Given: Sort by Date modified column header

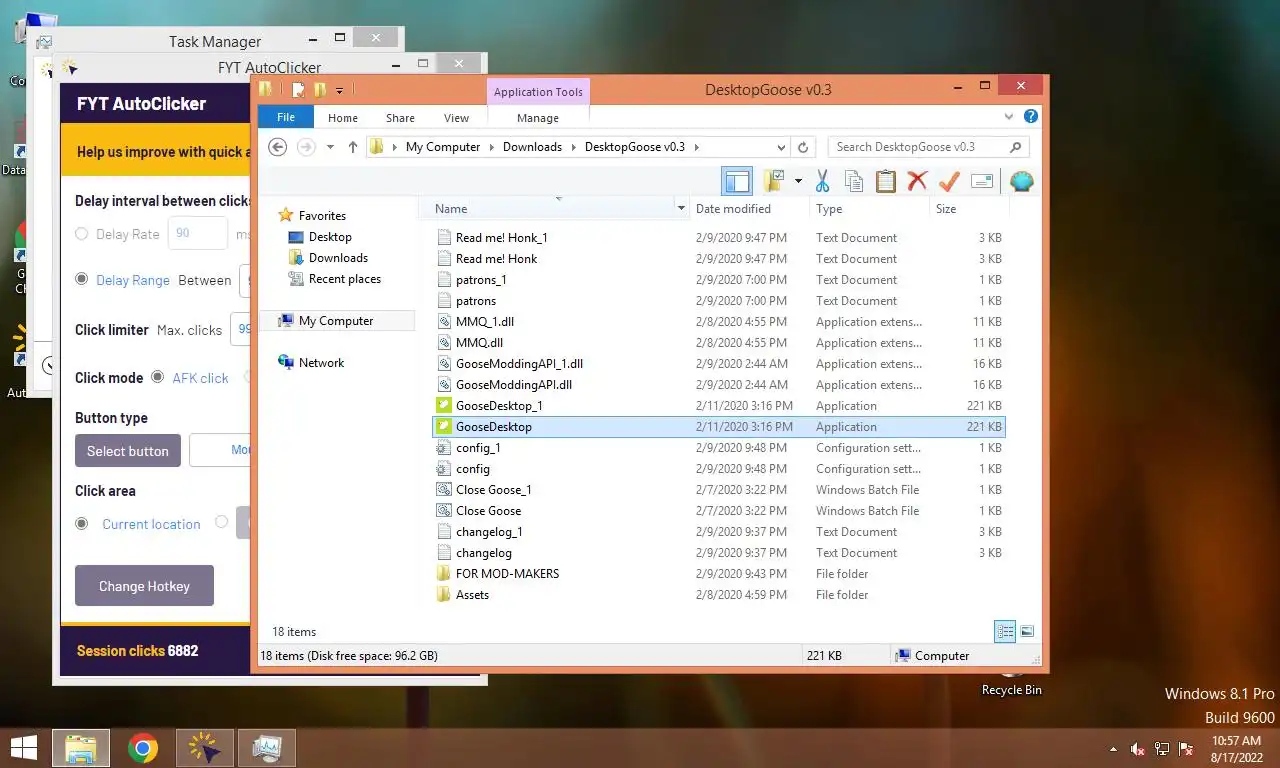Looking at the screenshot, I should (x=750, y=209).
